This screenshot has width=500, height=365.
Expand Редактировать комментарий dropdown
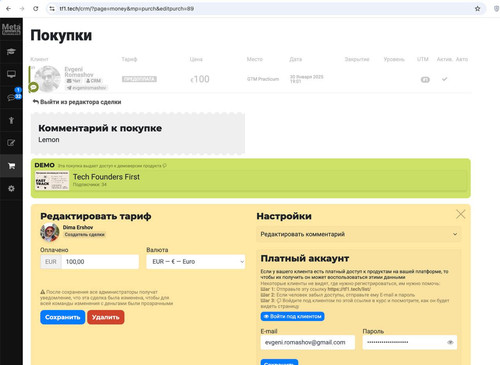click(359, 234)
